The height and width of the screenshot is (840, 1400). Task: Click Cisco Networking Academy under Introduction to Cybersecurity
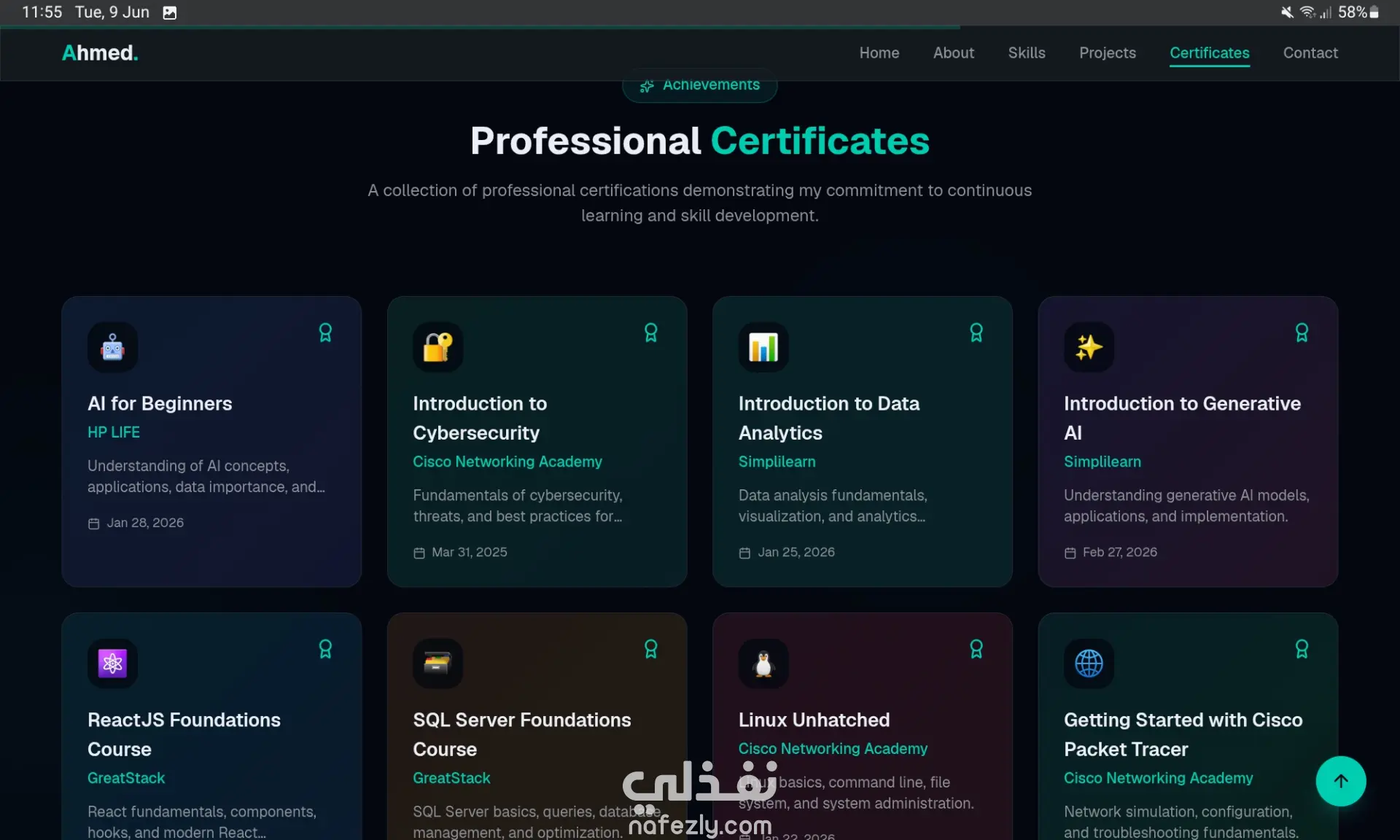point(507,462)
